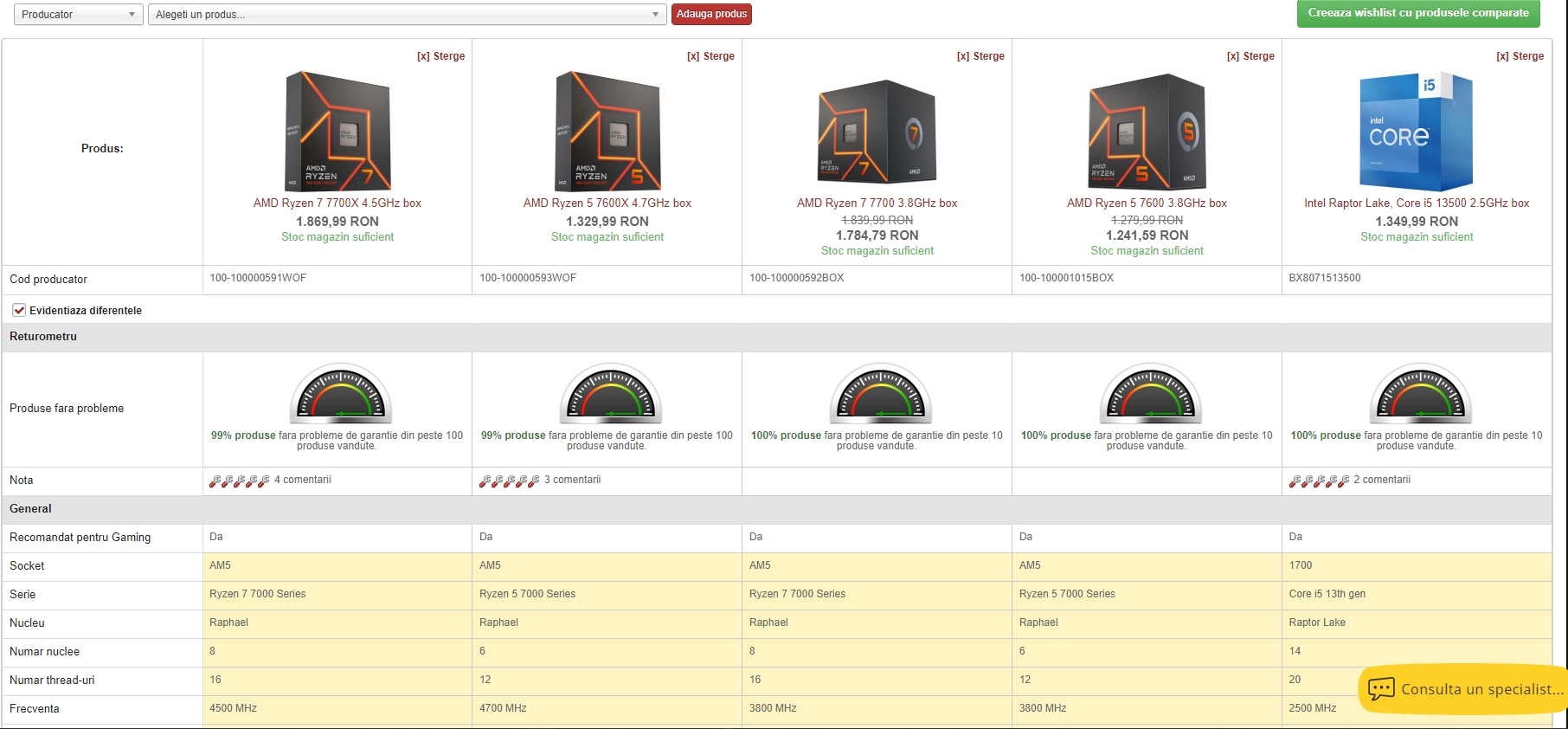Viewport: 1568px width, 729px height.
Task: Open AMD Ryzen 5 7600X 4.7GHz box link
Action: click(607, 203)
